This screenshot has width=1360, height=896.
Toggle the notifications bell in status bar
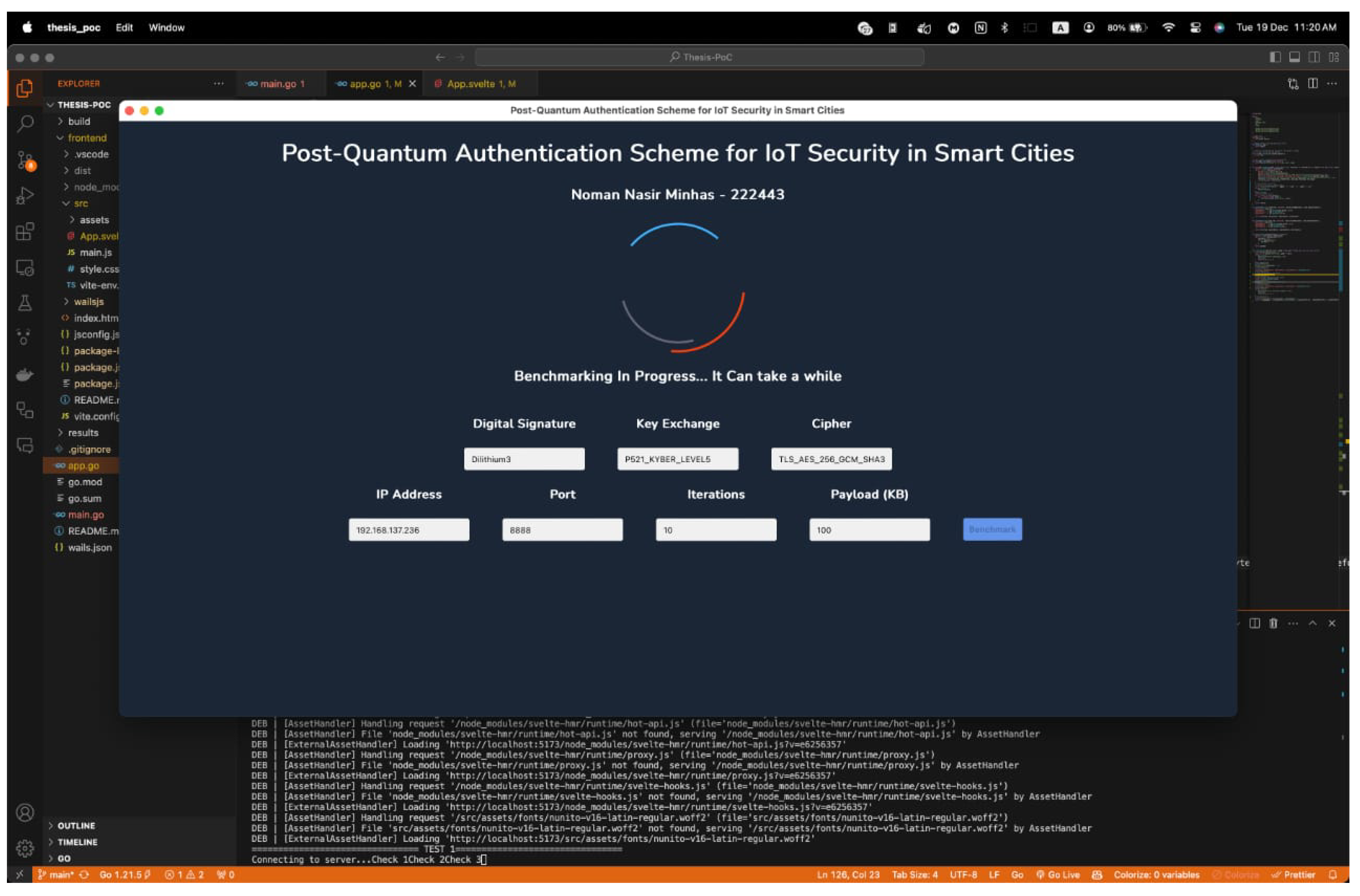[1333, 875]
